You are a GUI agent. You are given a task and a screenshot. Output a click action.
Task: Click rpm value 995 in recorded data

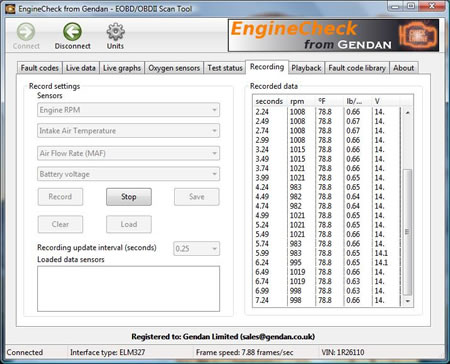point(296,263)
